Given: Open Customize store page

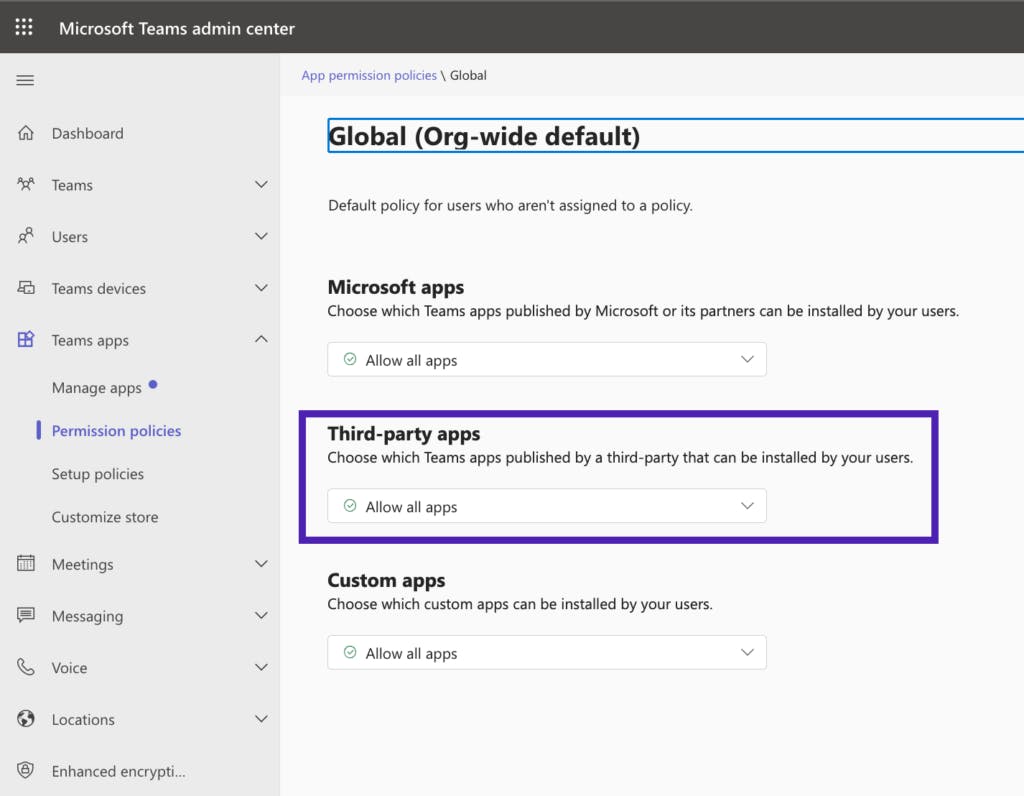Looking at the screenshot, I should coord(104,517).
